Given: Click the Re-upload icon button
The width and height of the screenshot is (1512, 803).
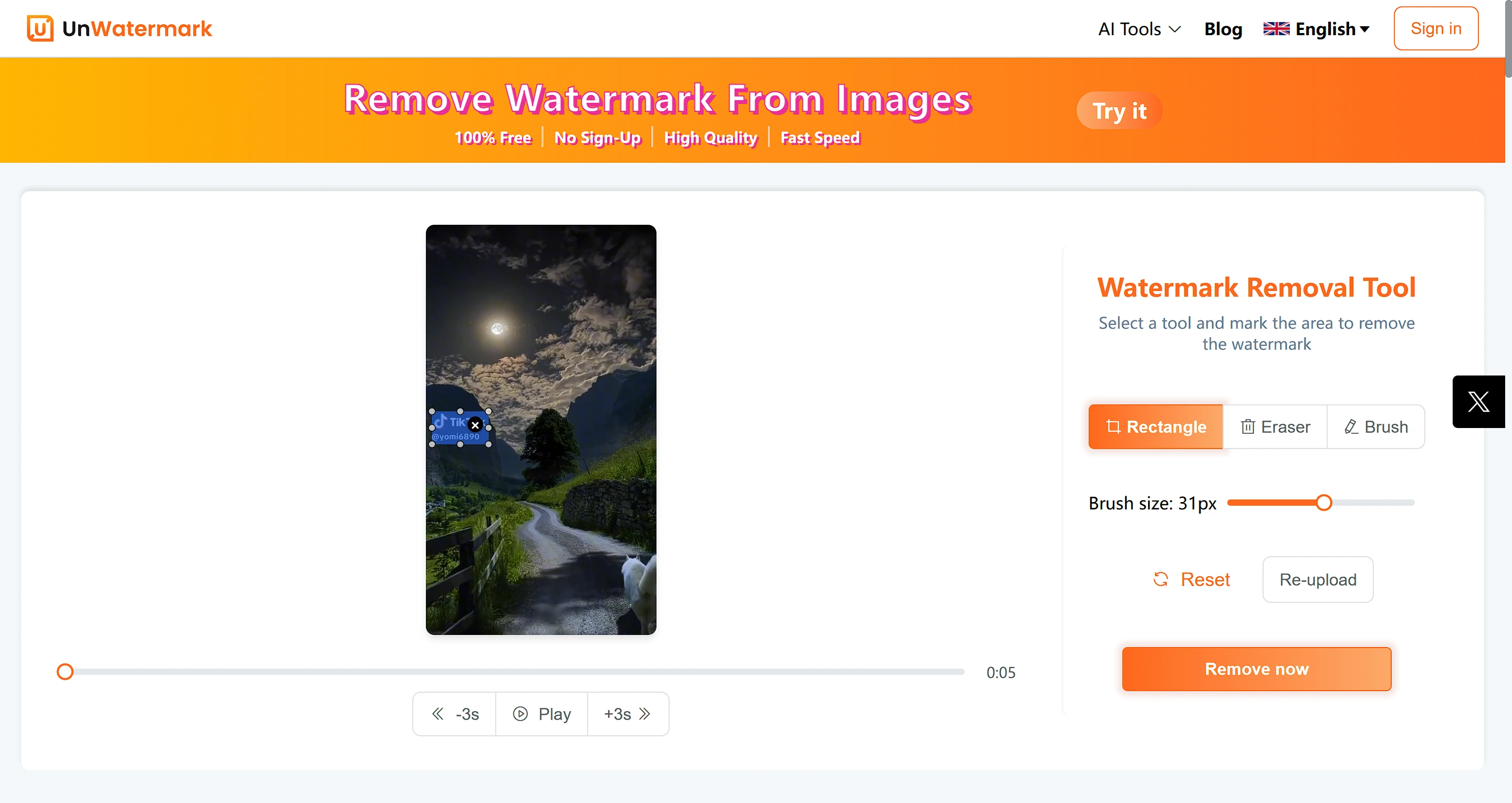Looking at the screenshot, I should pos(1318,579).
